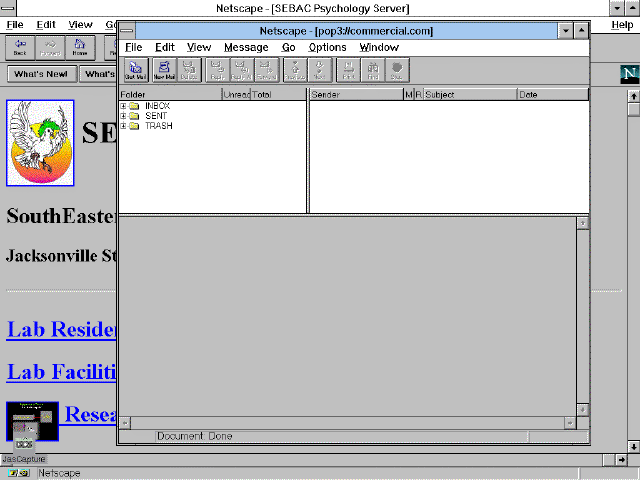Click the R read column header
The width and height of the screenshot is (640, 480).
click(x=419, y=95)
